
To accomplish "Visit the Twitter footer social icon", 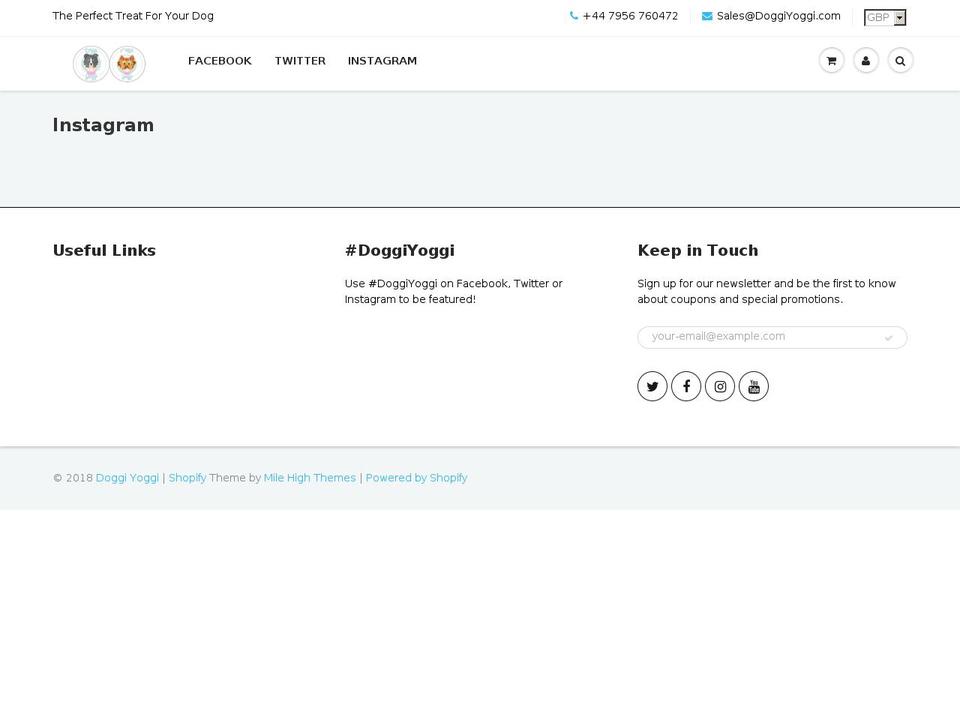I will coord(652,386).
